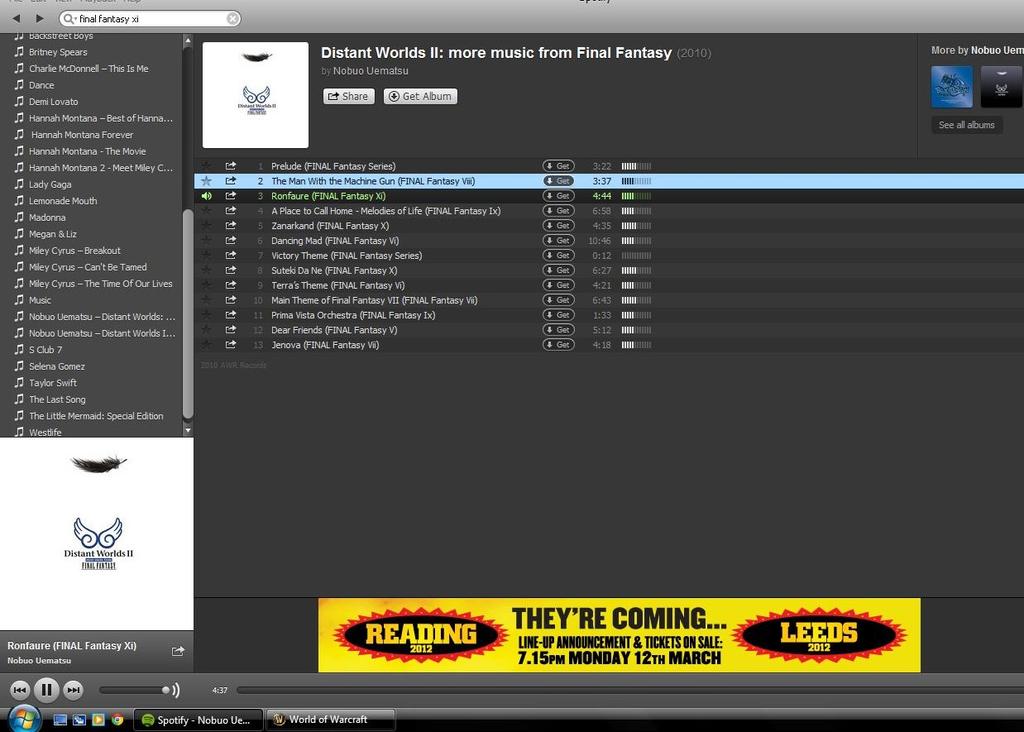Viewport: 1024px width, 732px height.
Task: Toggle the star beside Dancing Mad track
Action: tap(206, 241)
